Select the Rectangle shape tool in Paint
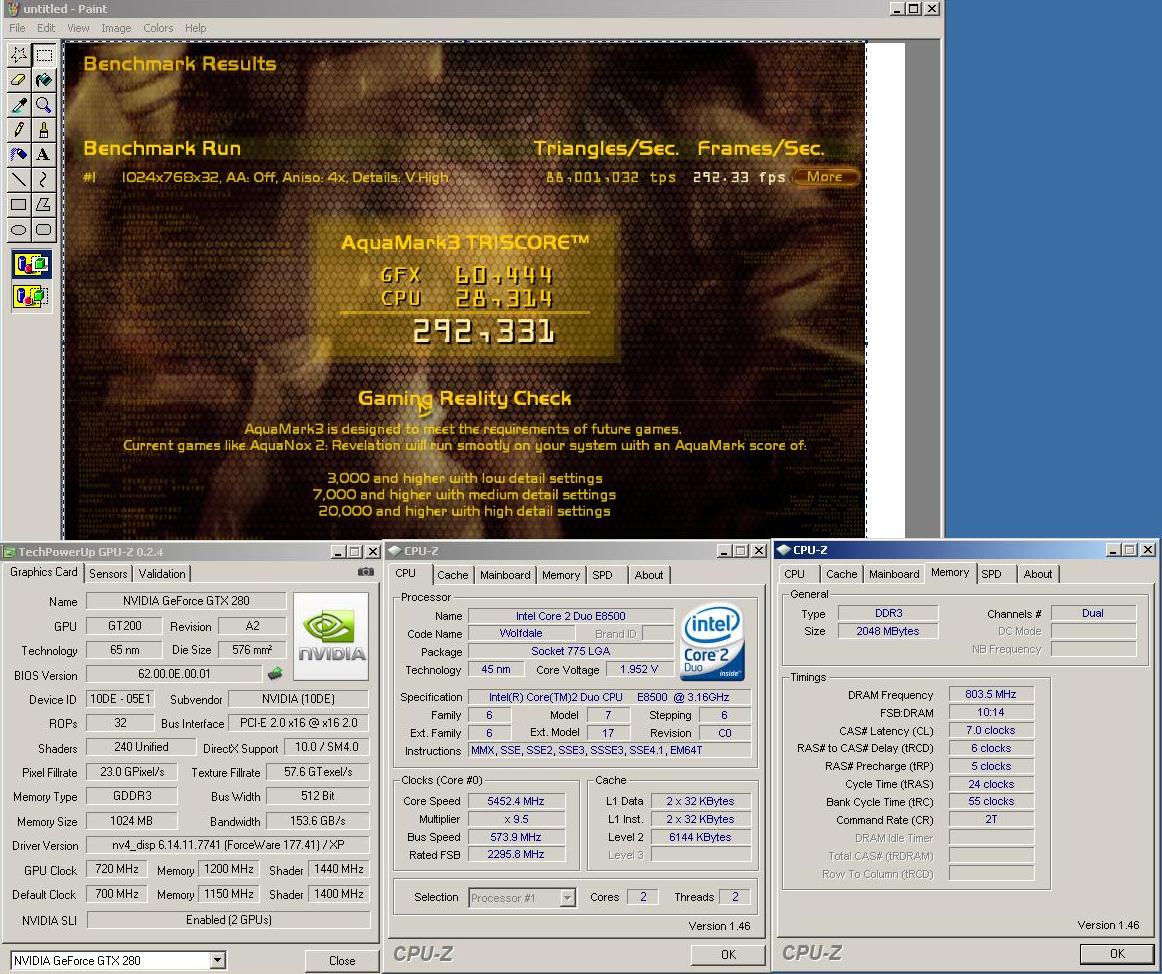 19,205
